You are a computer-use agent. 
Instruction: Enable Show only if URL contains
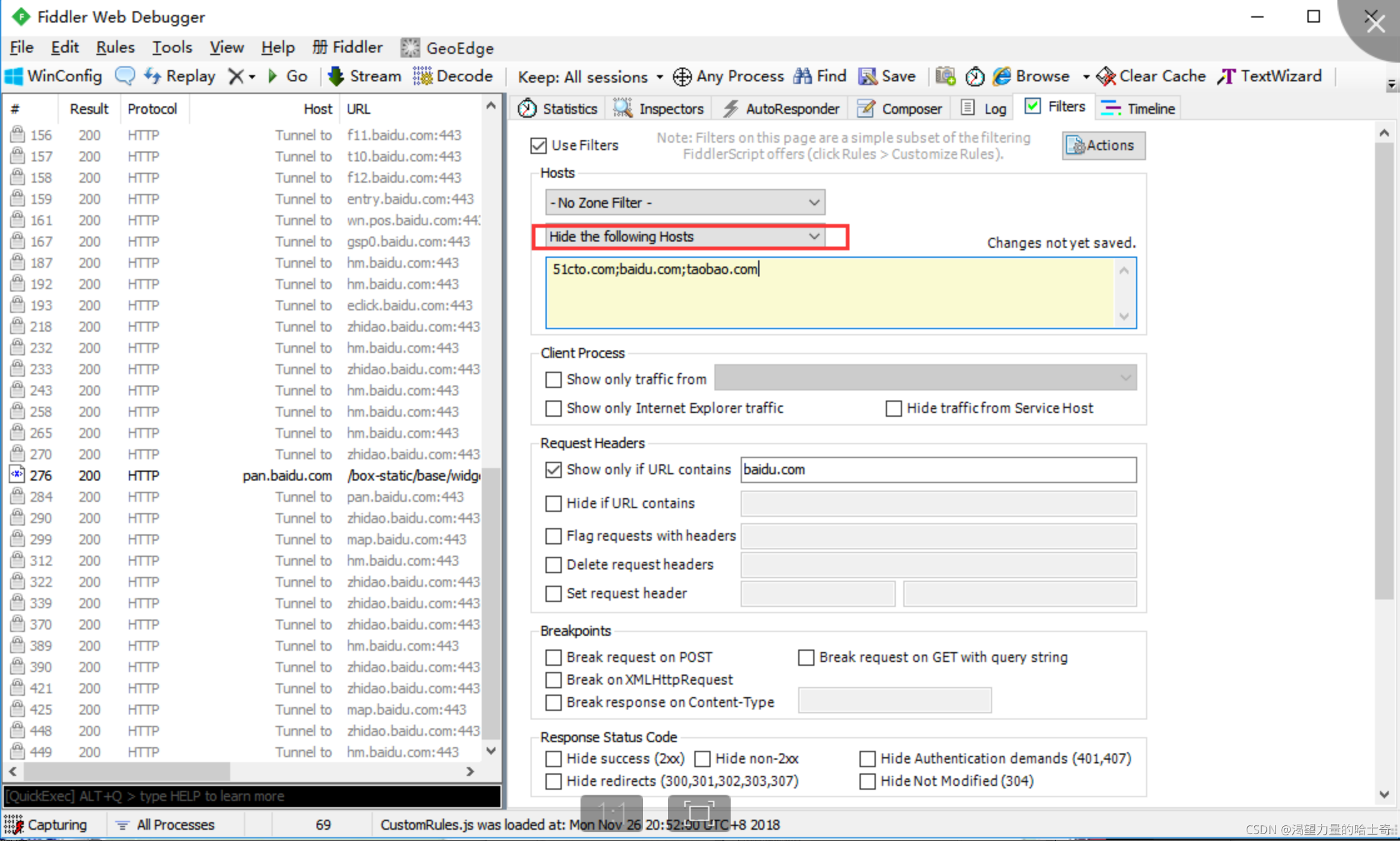(552, 469)
